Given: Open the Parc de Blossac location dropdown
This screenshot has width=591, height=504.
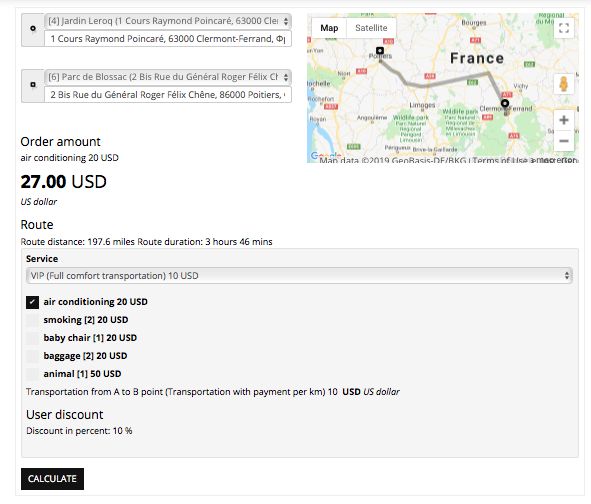Looking at the screenshot, I should [168, 77].
